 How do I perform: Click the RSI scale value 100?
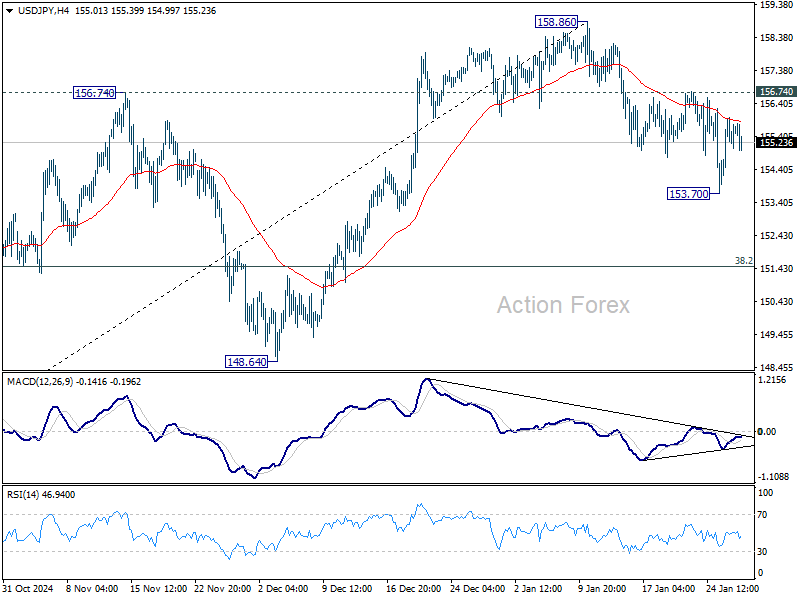[x=766, y=493]
